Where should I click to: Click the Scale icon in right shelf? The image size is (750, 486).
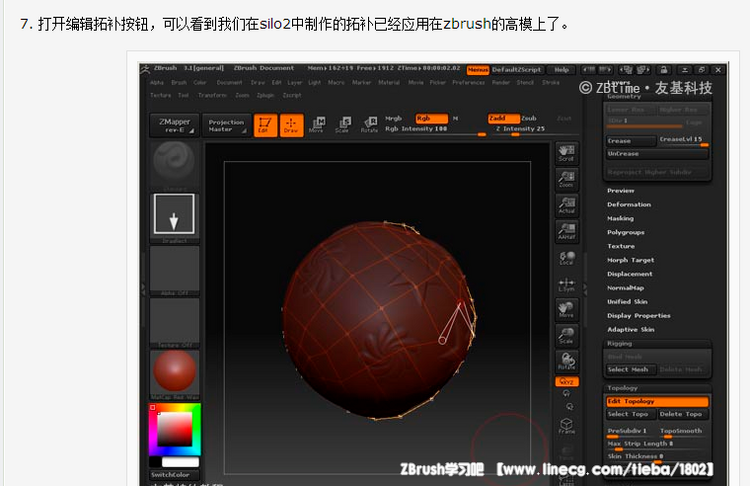click(567, 336)
